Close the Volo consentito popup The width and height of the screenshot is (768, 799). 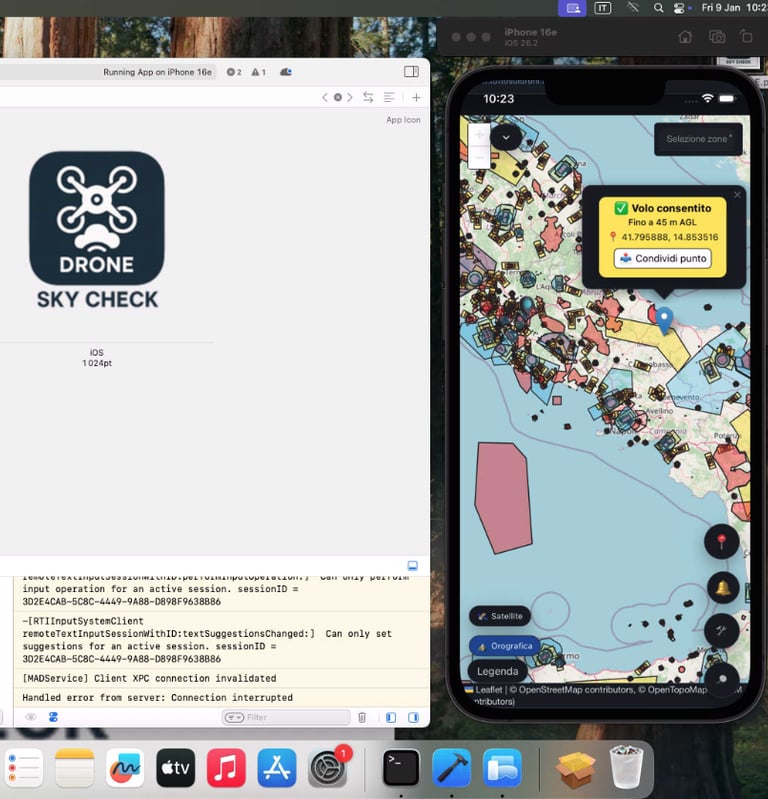point(737,195)
